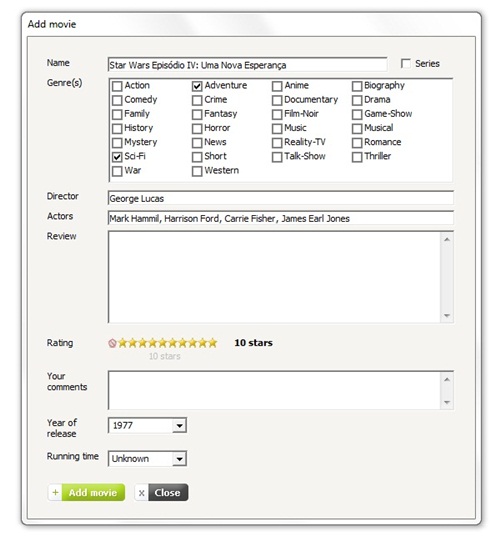The width and height of the screenshot is (500, 541).
Task: Enable the Fantasy genre checkbox
Action: tap(197, 114)
